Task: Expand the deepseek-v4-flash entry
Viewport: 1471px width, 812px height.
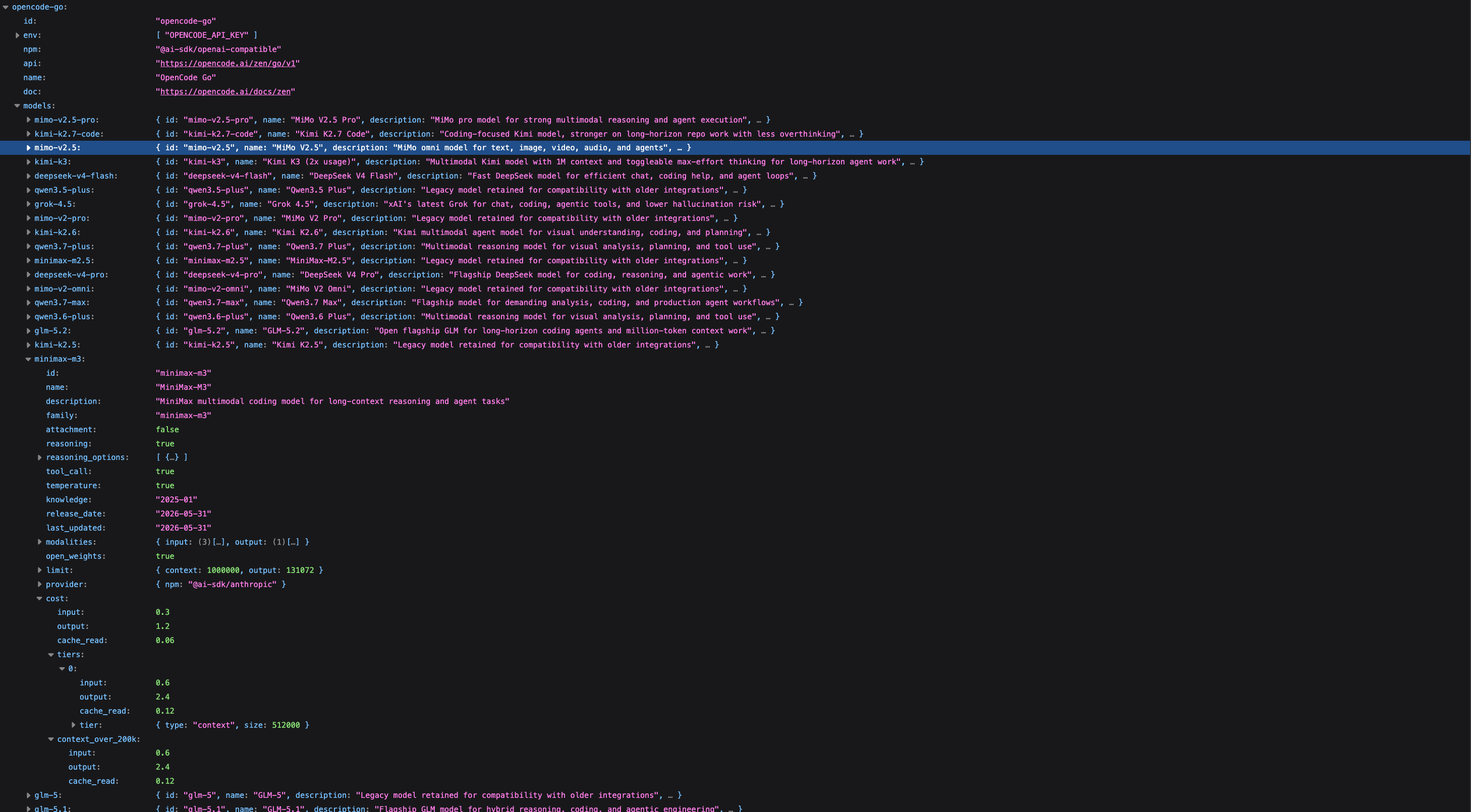Action: [29, 176]
